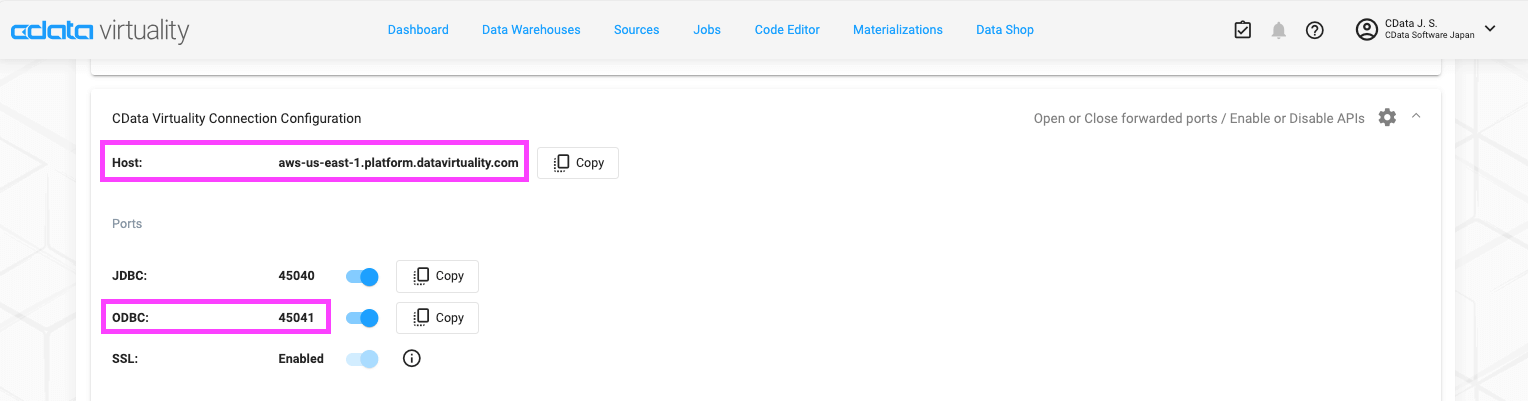Open the Materializations page
The height and width of the screenshot is (401, 1528).
pyautogui.click(x=898, y=30)
